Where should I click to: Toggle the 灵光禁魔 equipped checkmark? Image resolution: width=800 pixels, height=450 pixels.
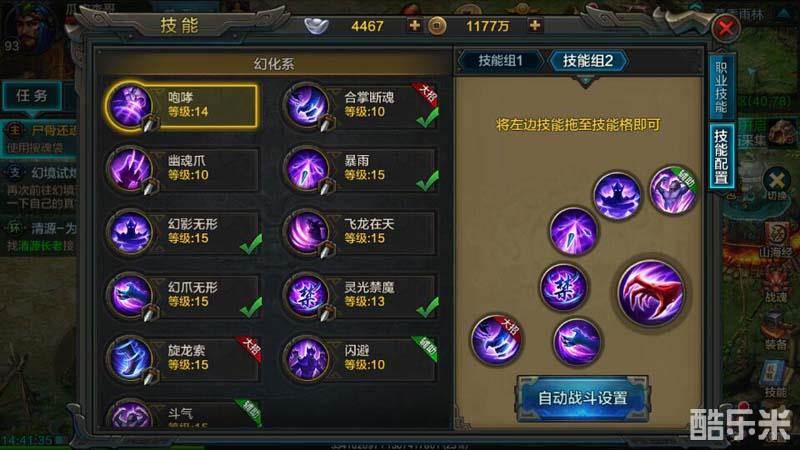coord(427,308)
